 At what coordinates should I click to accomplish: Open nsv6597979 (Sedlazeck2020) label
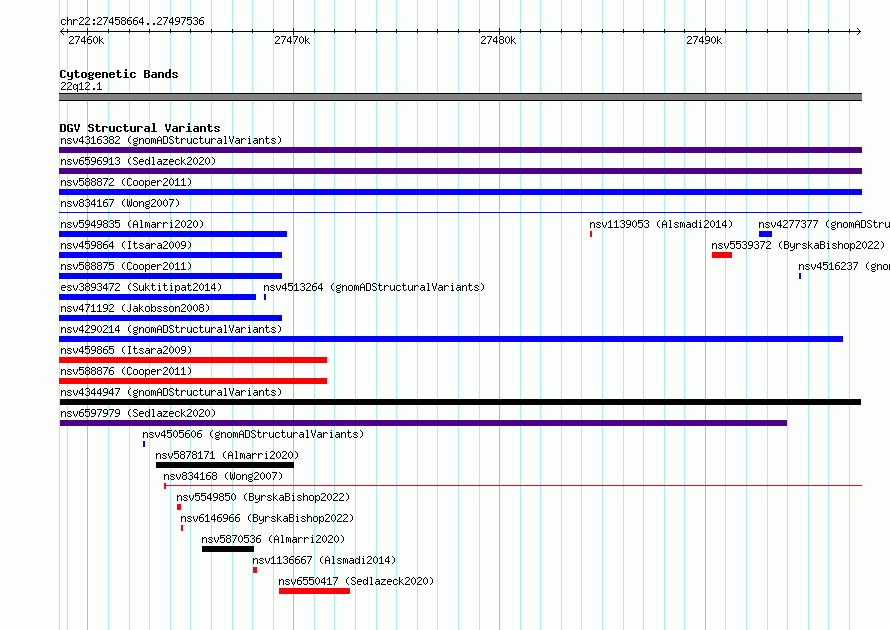coord(138,413)
